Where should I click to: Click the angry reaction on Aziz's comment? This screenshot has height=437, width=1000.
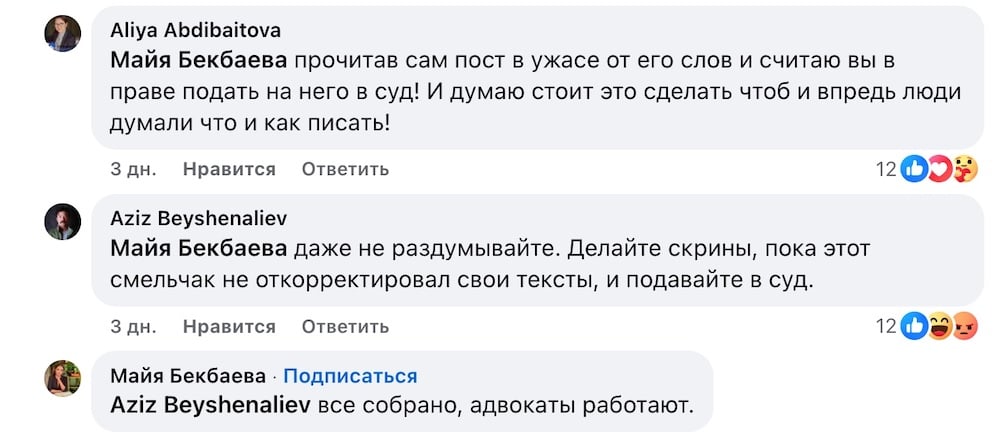pos(965,327)
